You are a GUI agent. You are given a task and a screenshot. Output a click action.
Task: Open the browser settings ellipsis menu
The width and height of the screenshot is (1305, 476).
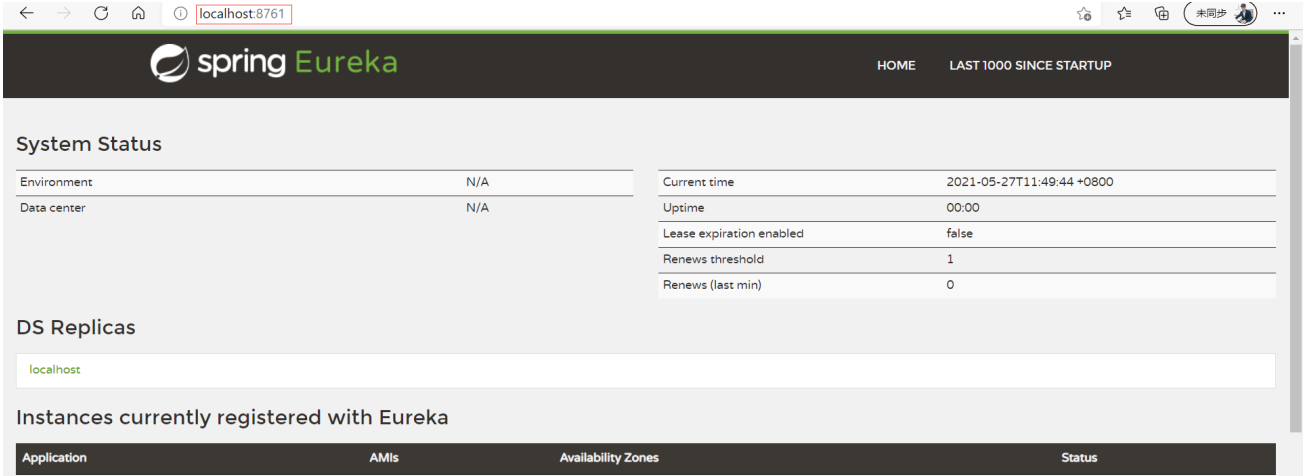point(1279,14)
